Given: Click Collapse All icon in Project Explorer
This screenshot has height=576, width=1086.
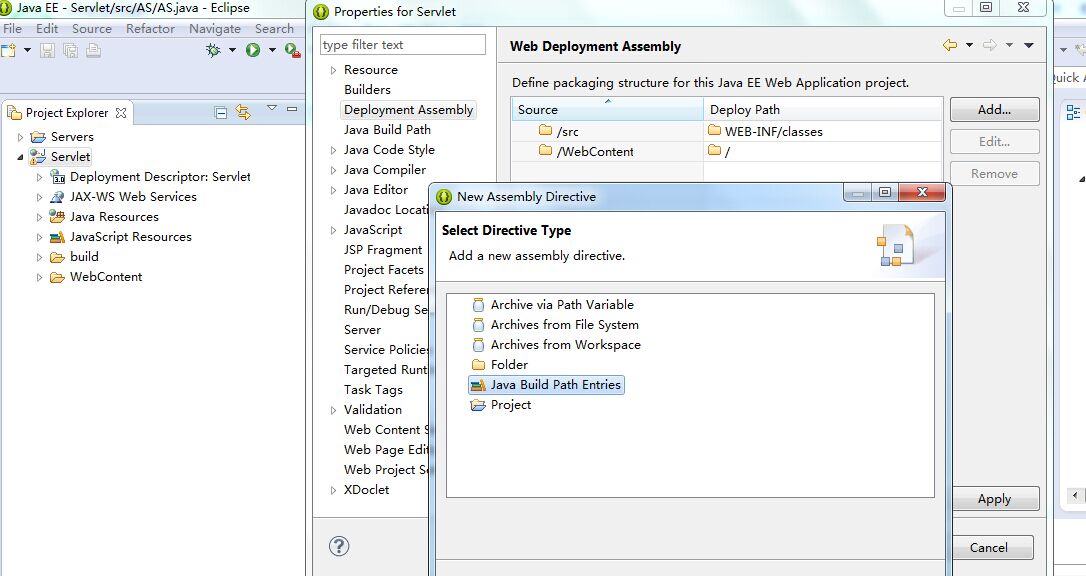Looking at the screenshot, I should coord(221,113).
